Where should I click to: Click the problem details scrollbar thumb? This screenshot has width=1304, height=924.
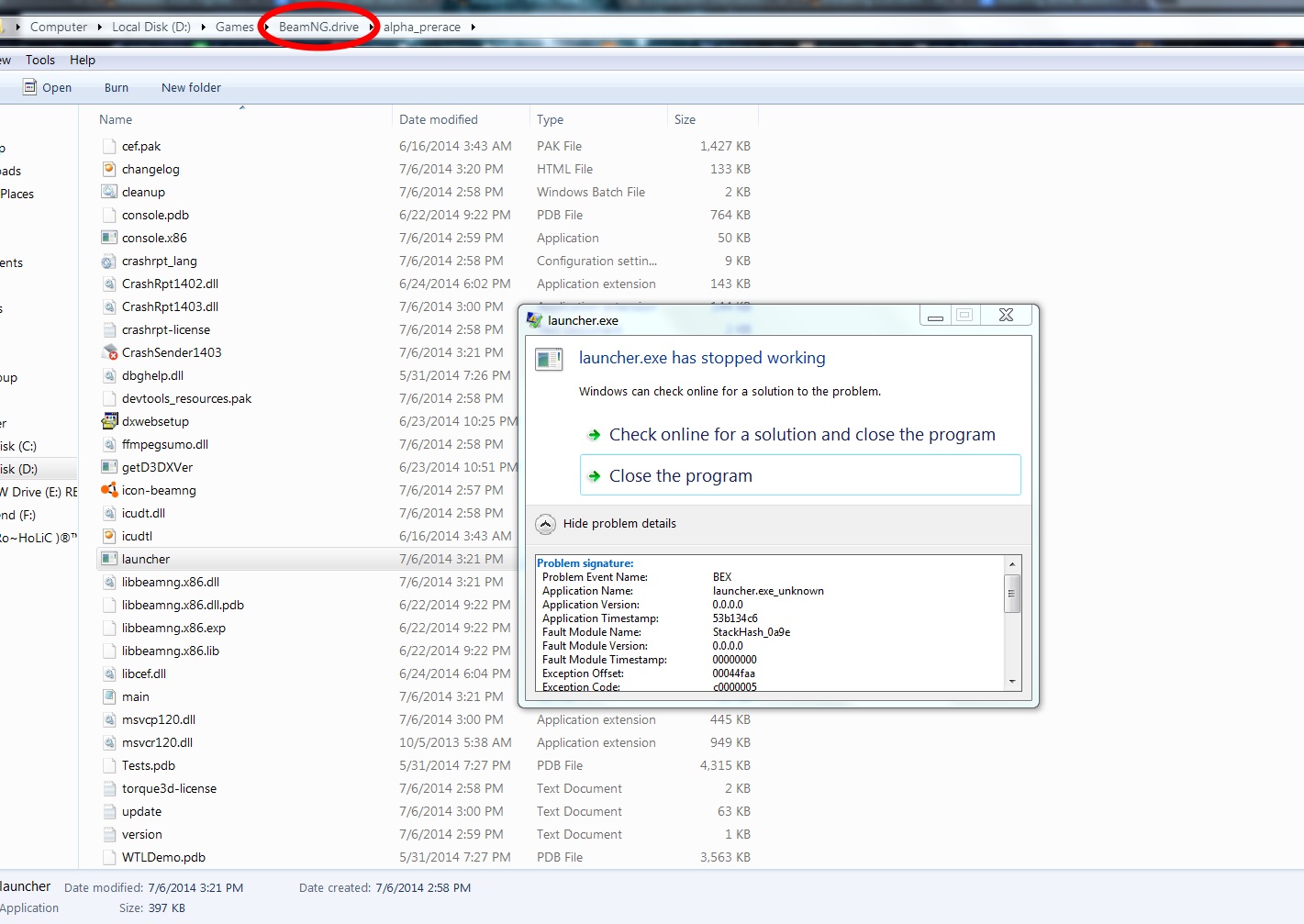pyautogui.click(x=1012, y=594)
